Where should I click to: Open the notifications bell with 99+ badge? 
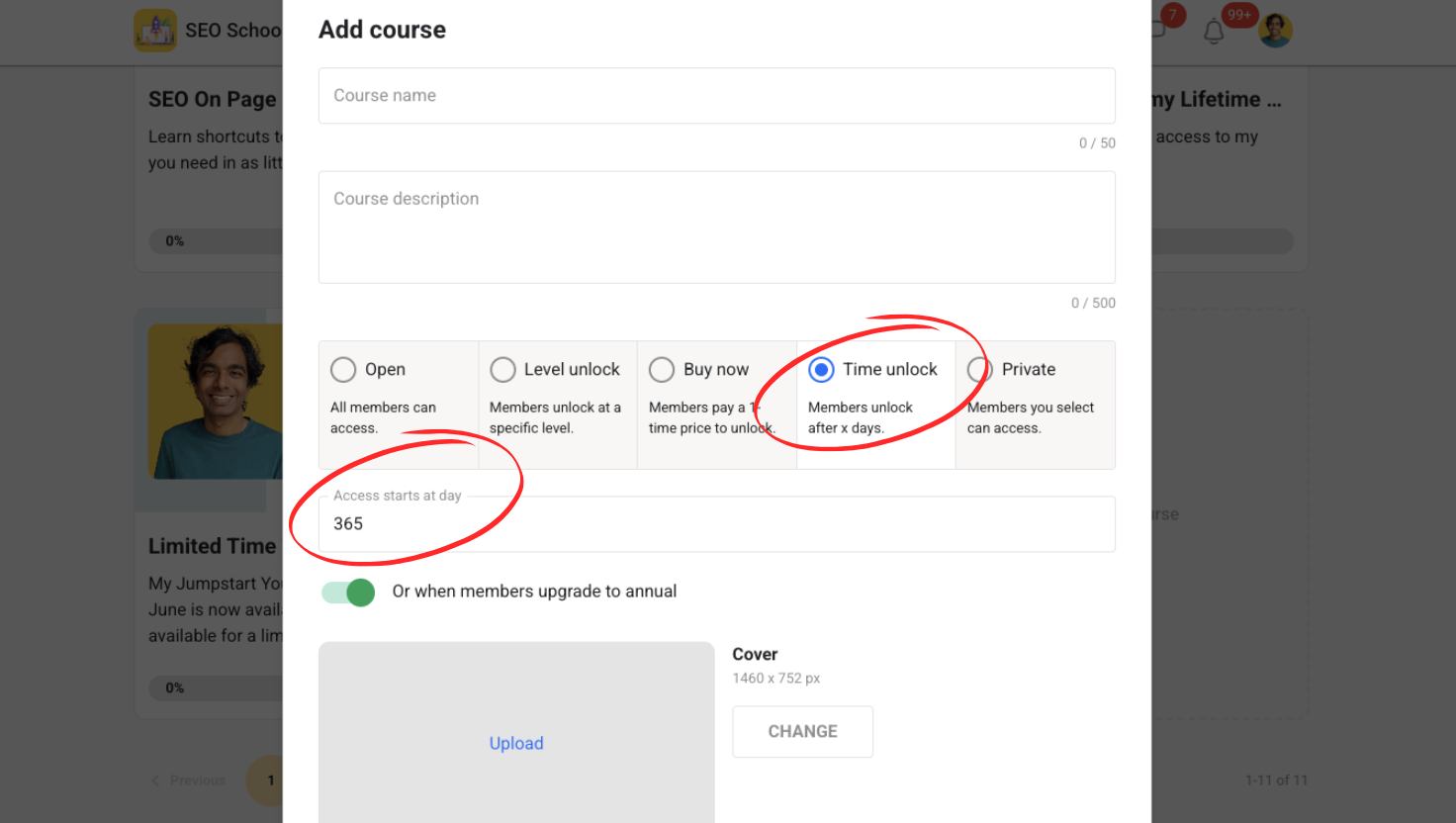pyautogui.click(x=1215, y=31)
